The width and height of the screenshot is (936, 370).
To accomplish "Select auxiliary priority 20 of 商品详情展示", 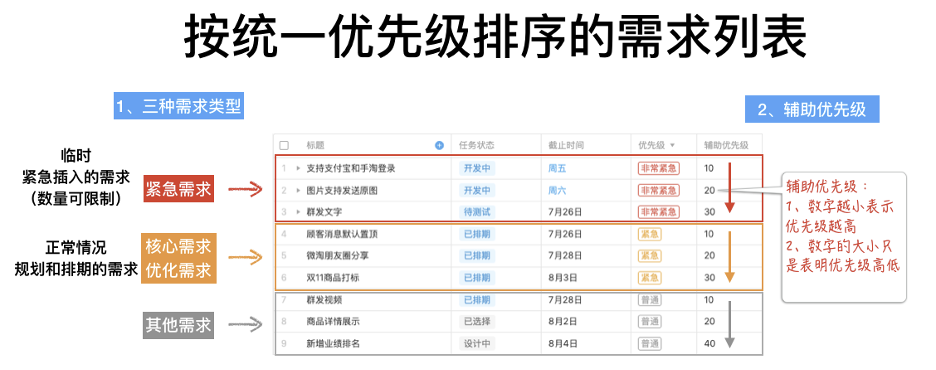I will 709,321.
